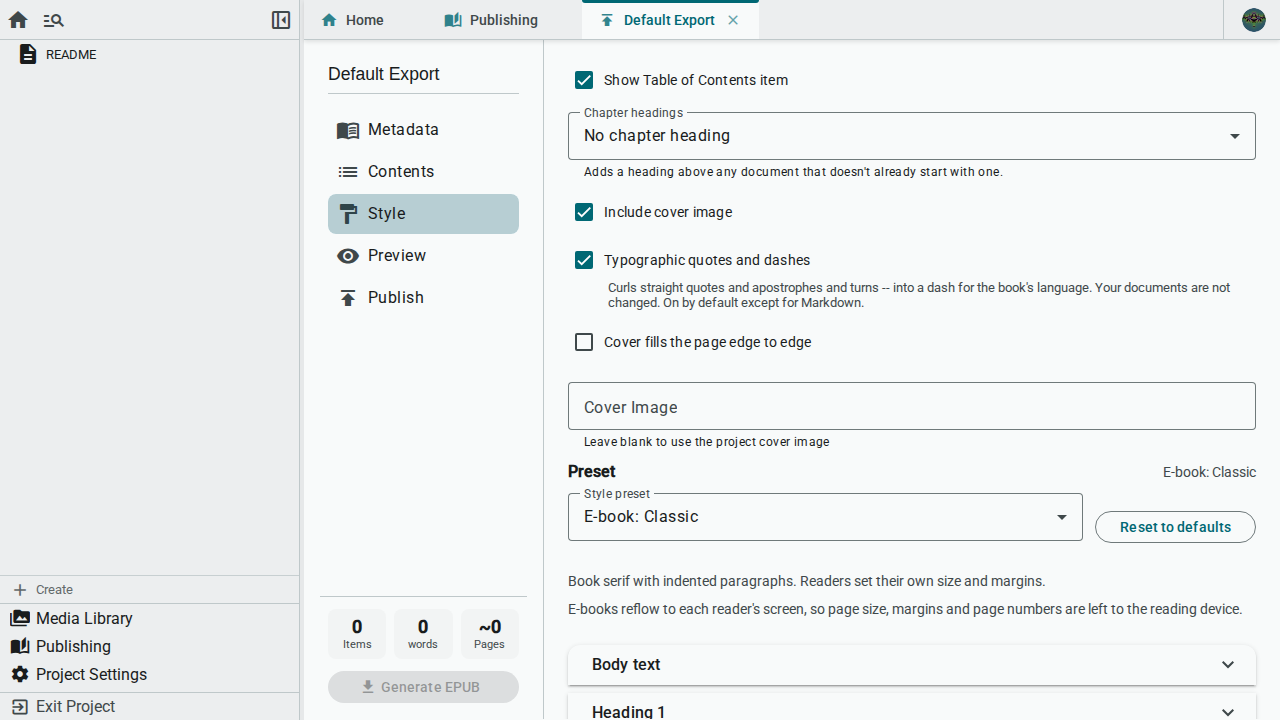Expand the Heading 1 section

click(912, 708)
